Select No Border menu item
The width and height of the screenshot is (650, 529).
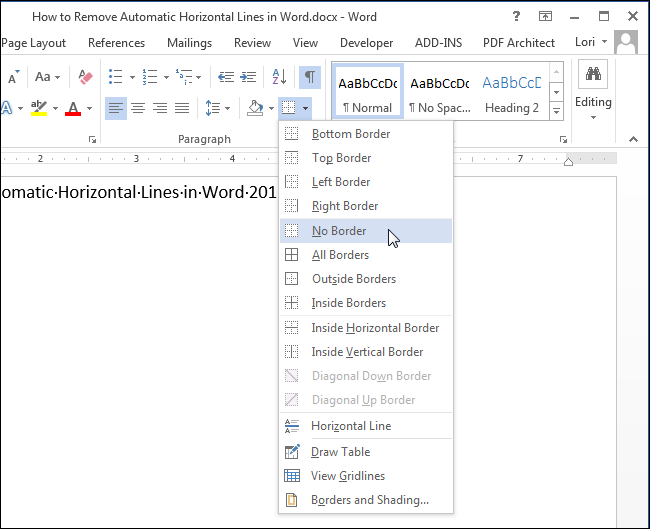click(366, 231)
